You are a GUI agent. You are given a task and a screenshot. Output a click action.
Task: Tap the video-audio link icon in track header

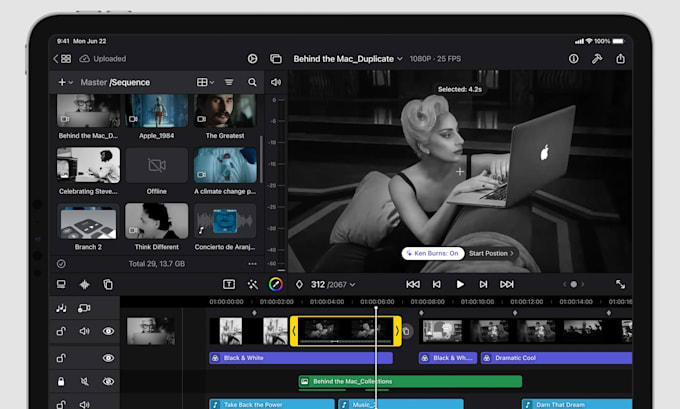pyautogui.click(x=84, y=308)
